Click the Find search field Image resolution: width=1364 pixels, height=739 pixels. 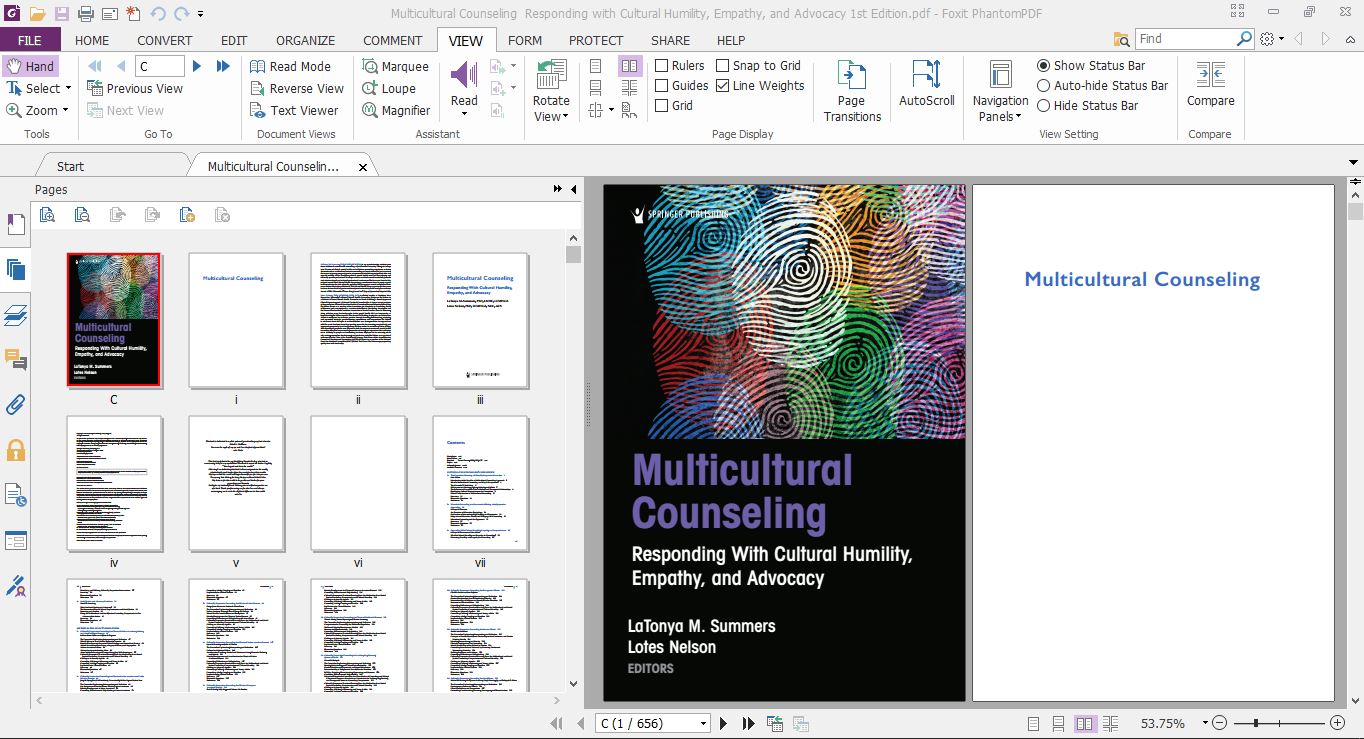point(1185,39)
